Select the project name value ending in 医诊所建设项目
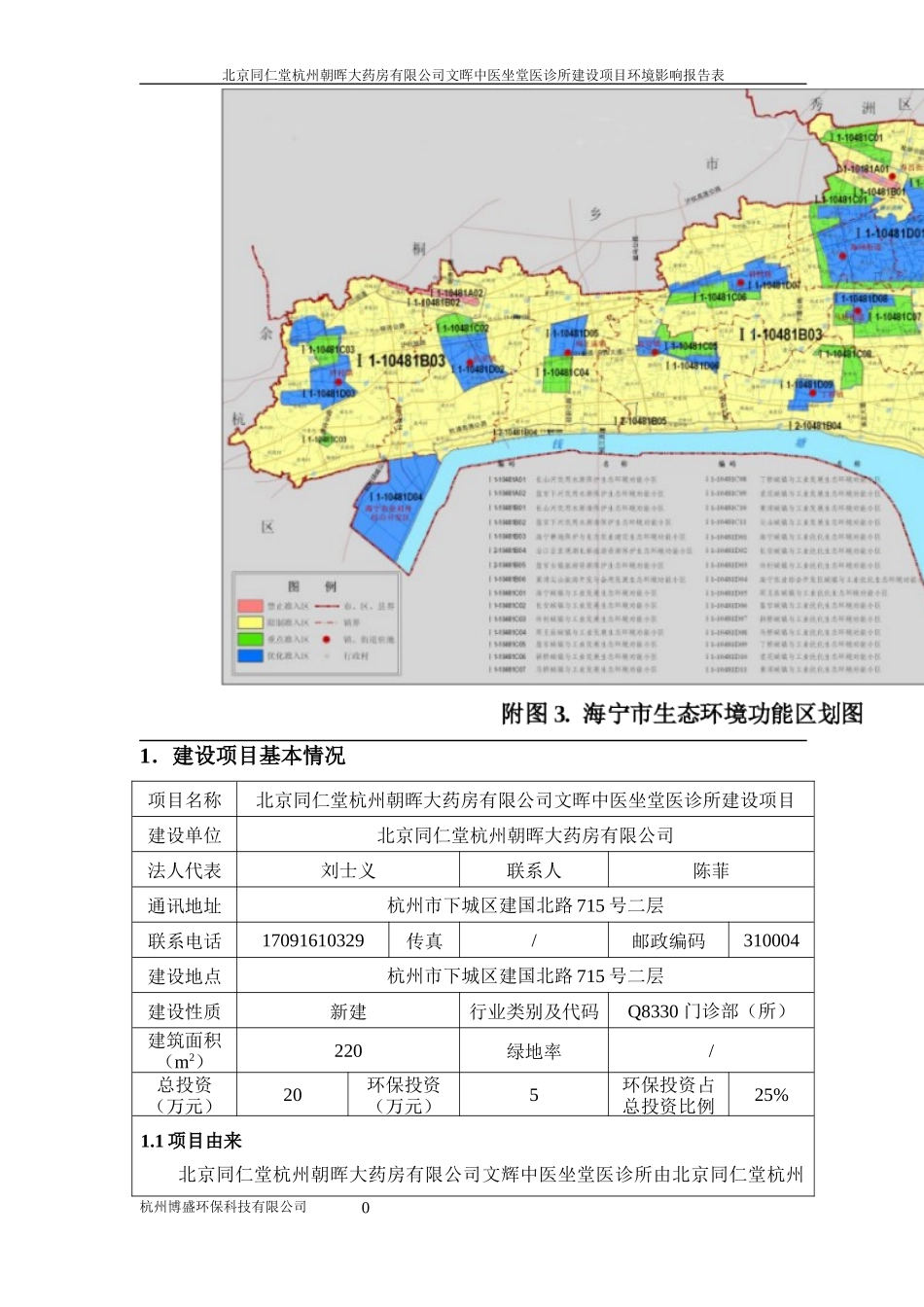 coord(525,799)
